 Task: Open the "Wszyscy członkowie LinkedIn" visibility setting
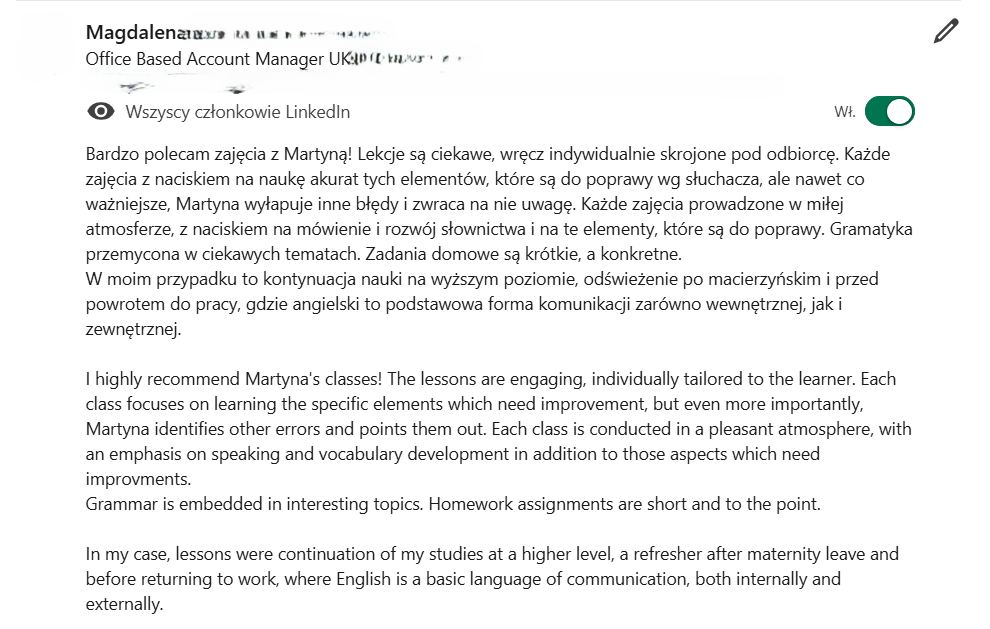tap(237, 112)
